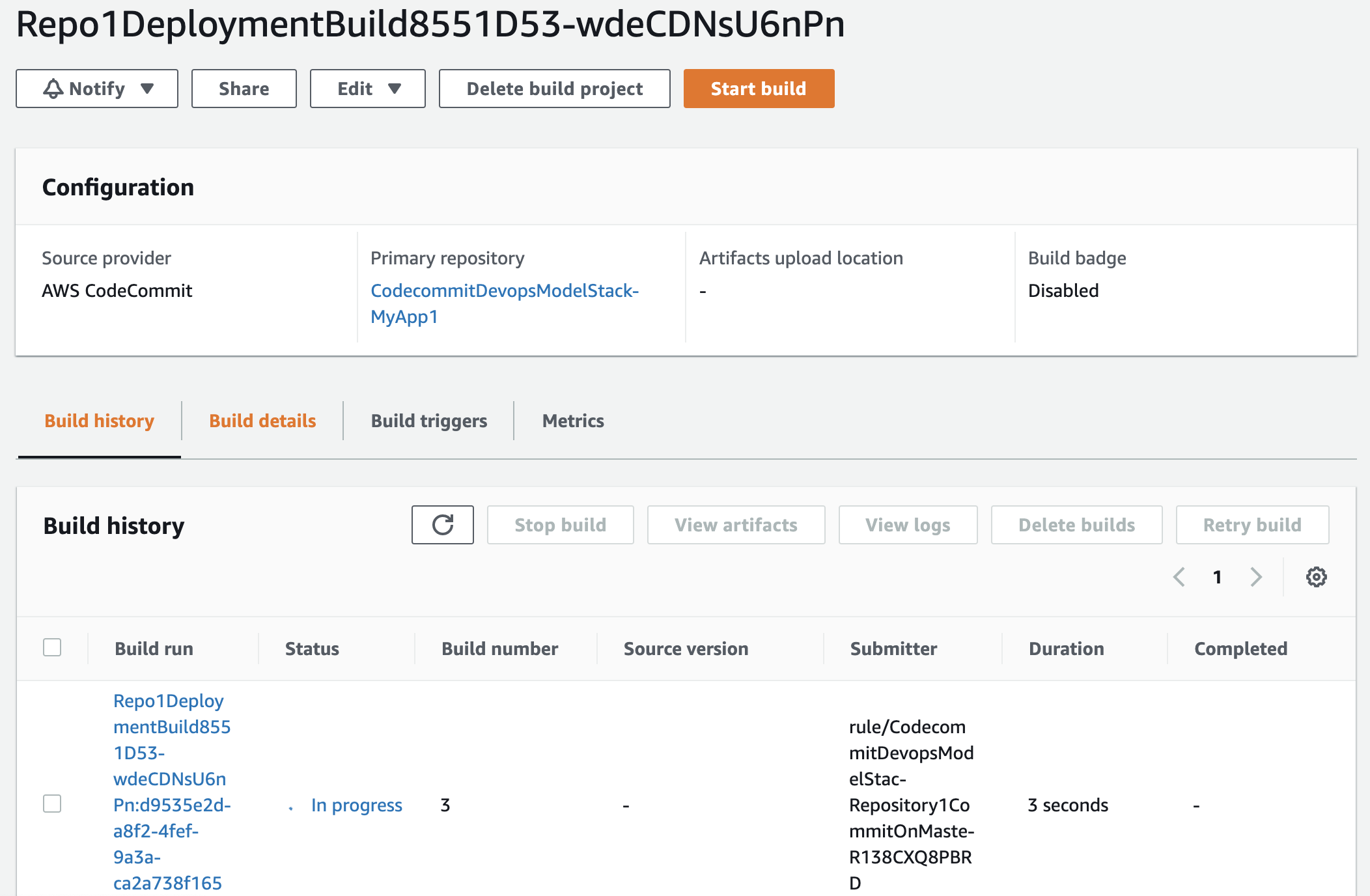Open the Build triggers tab
Viewport: 1370px width, 896px height.
point(428,421)
